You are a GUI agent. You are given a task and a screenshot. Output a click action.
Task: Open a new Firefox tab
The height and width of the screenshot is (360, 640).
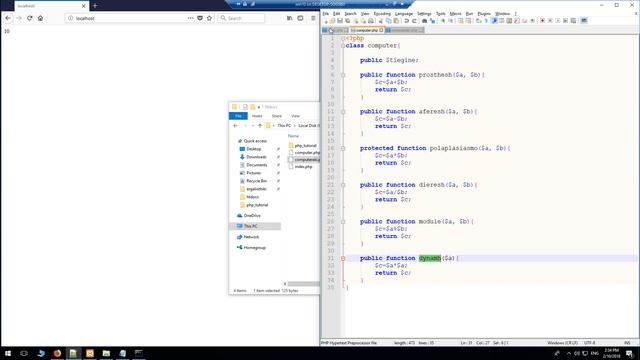coord(95,6)
